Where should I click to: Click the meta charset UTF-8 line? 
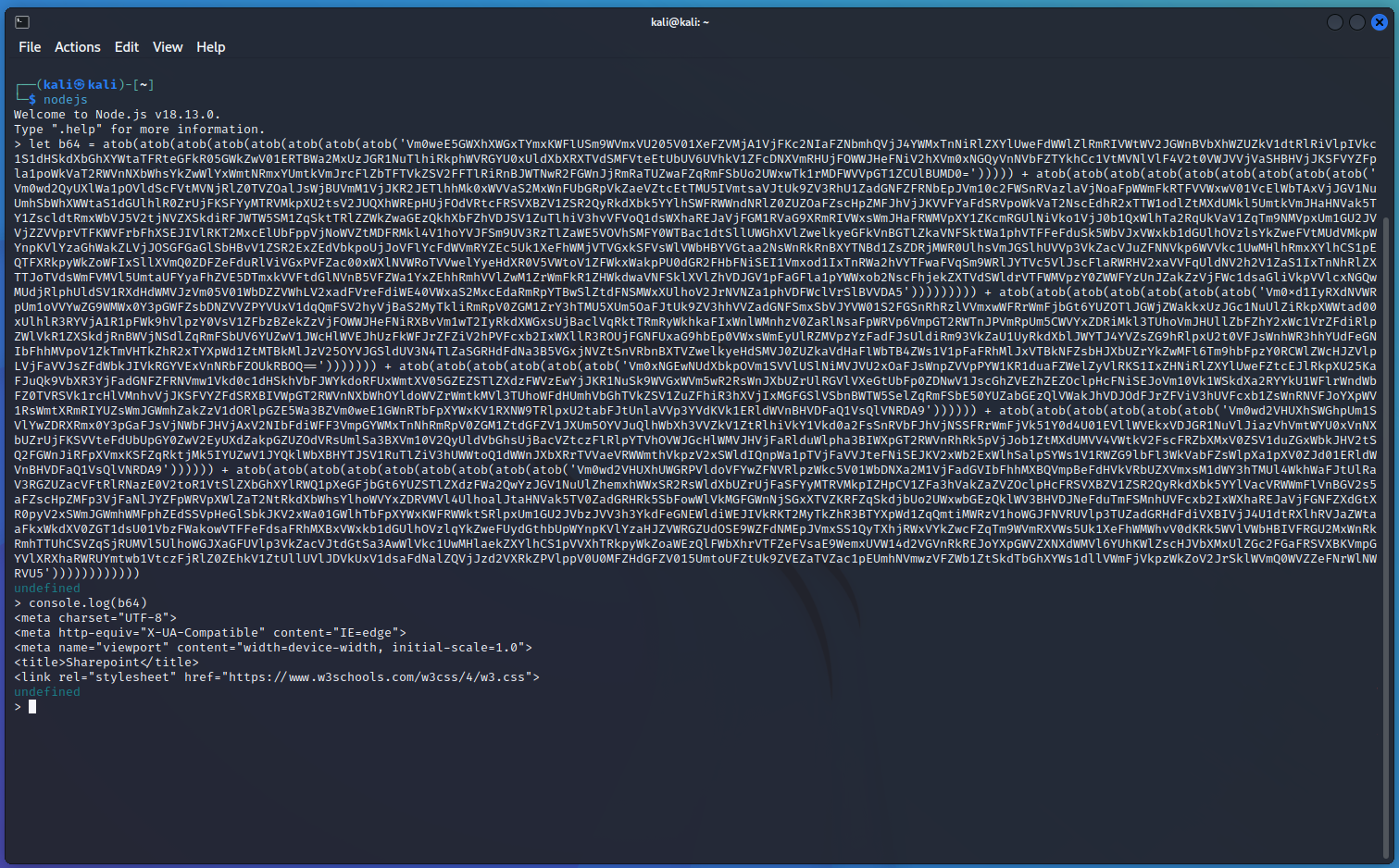95,618
